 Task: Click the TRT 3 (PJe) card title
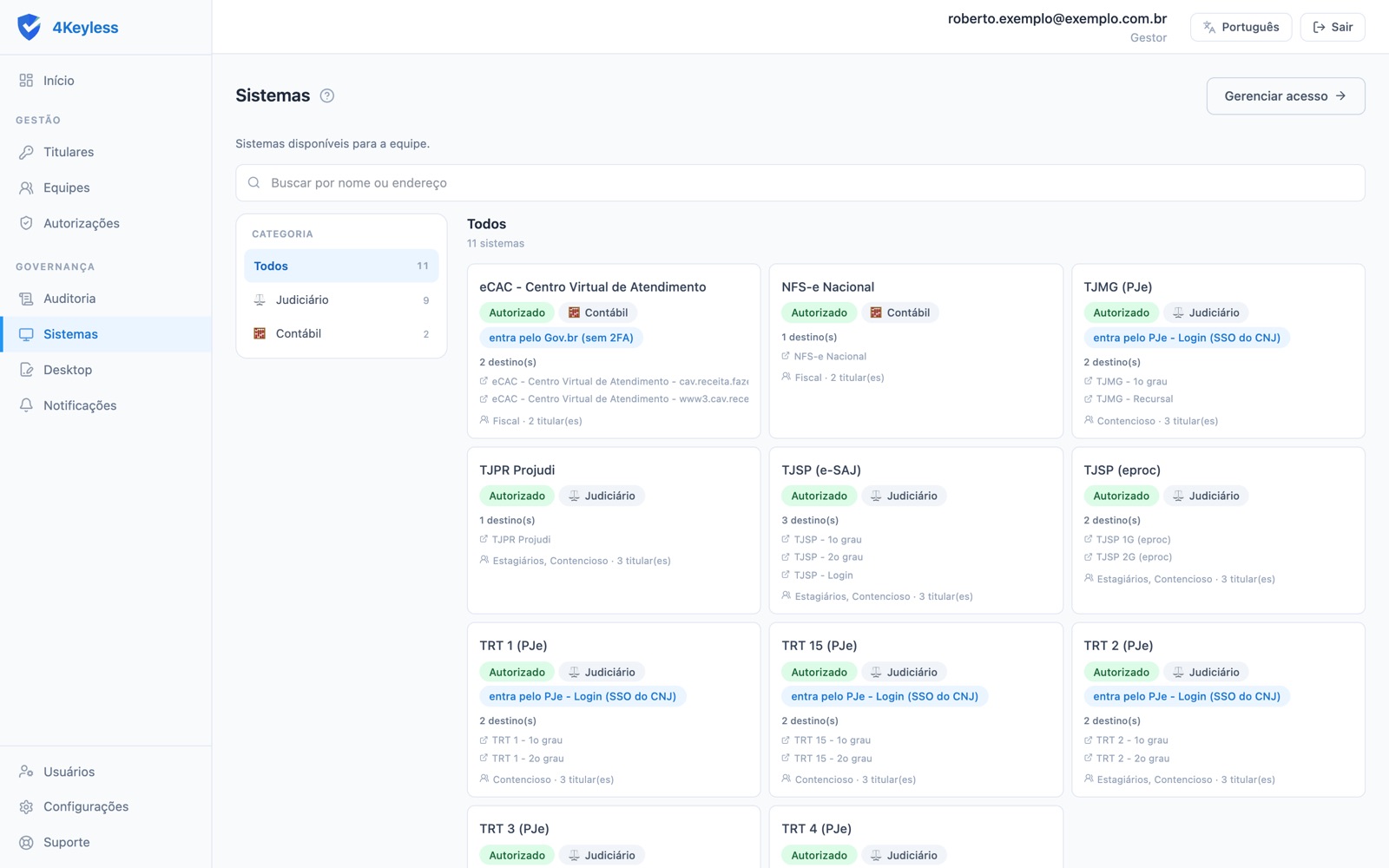514,829
